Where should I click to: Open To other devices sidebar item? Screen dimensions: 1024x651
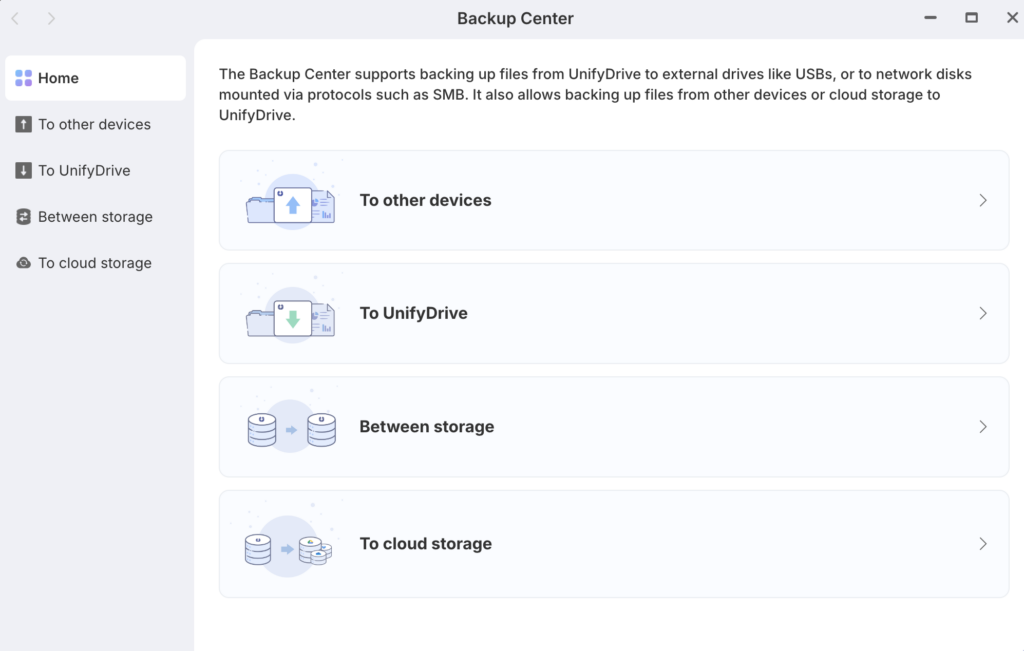click(x=94, y=125)
